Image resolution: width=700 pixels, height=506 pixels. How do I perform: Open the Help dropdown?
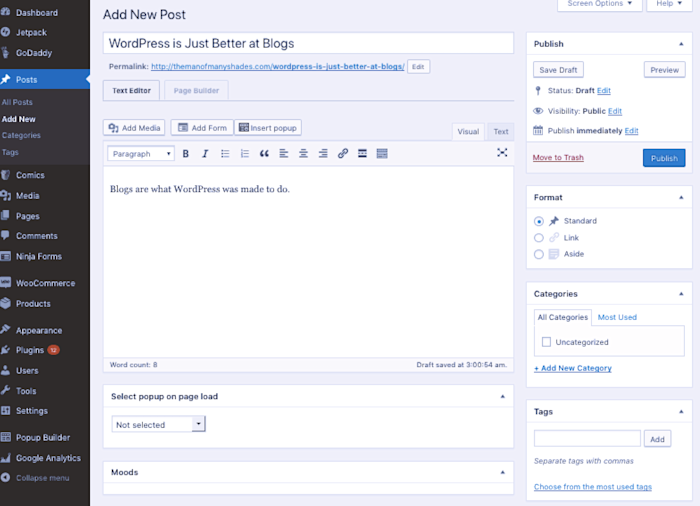click(669, 4)
